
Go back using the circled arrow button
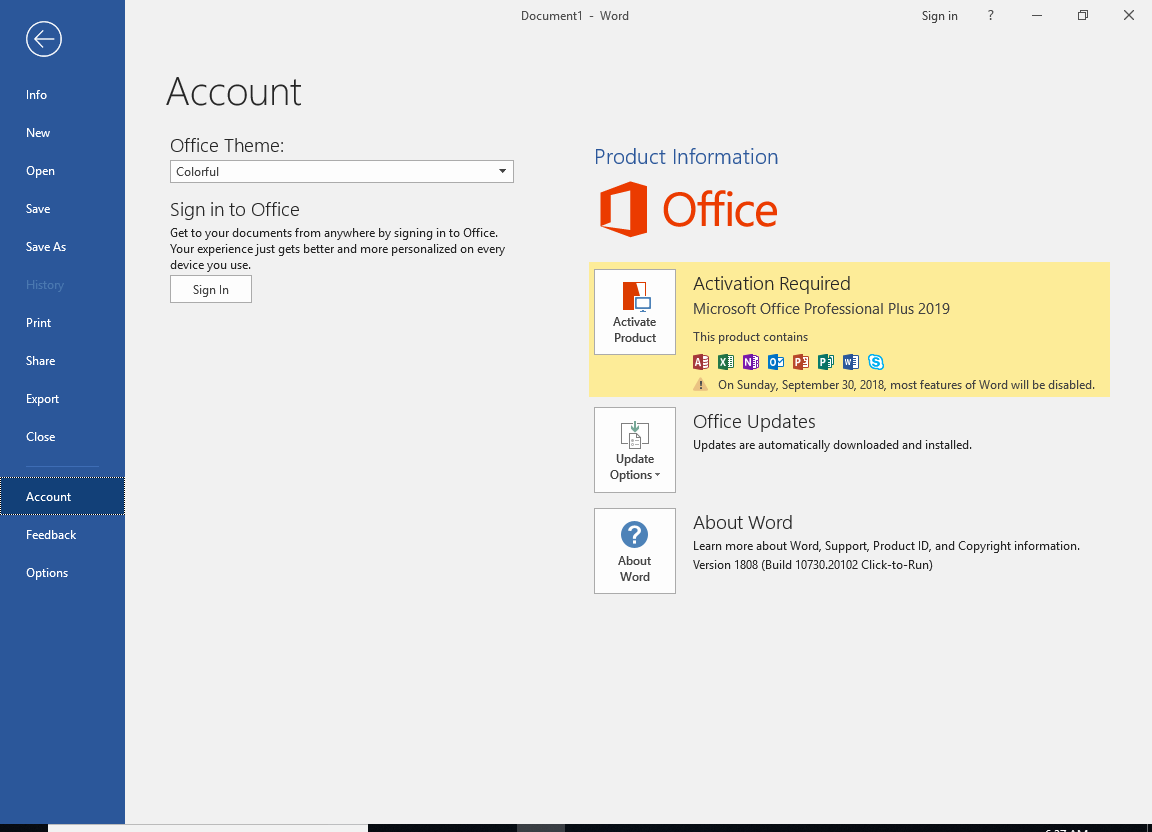pos(43,39)
